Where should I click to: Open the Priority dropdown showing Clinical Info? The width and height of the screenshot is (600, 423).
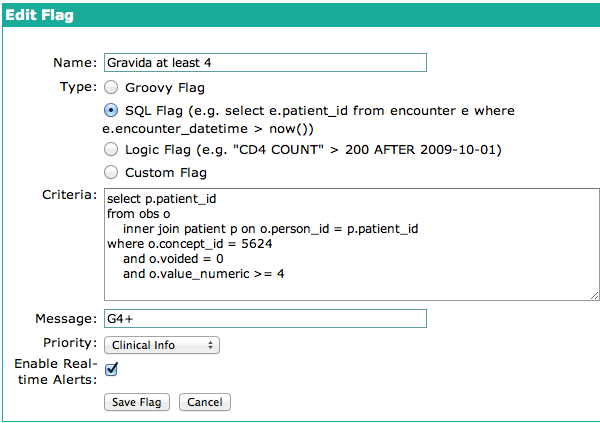[x=162, y=345]
